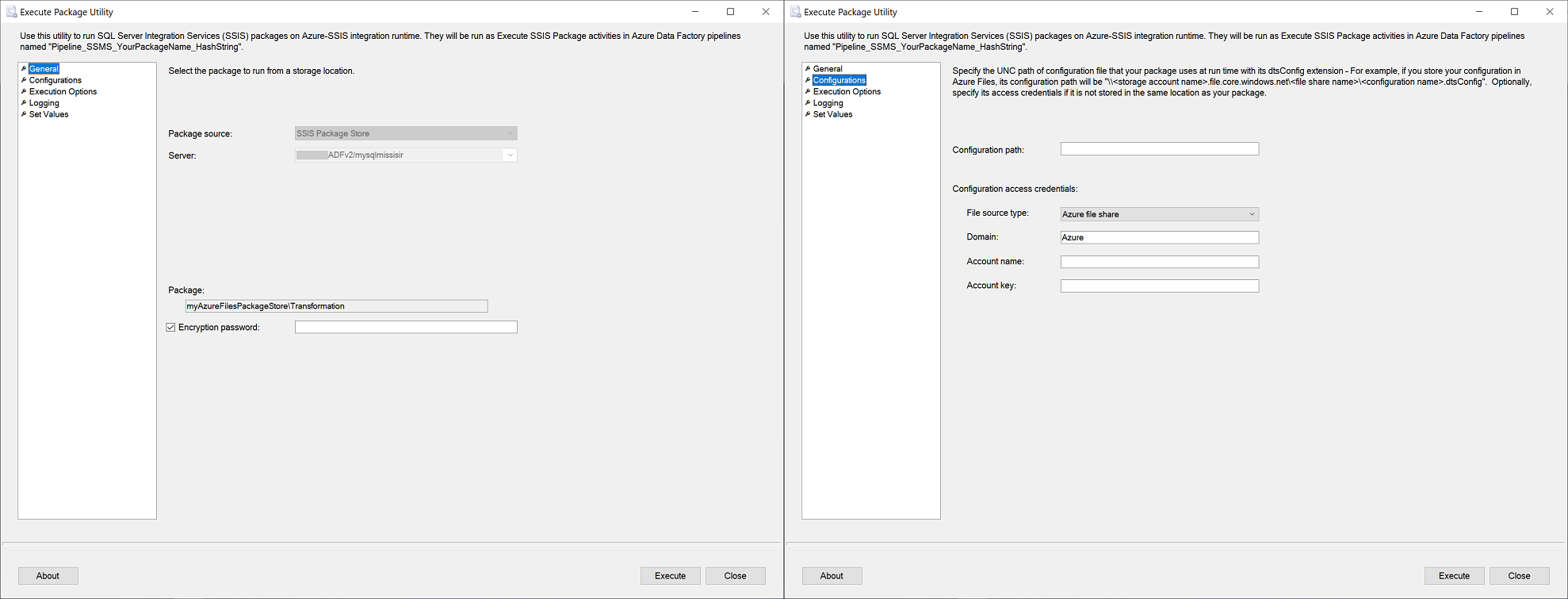Viewport: 1568px width, 599px height.
Task: Minimize the left Execute Package Utility window
Action: click(695, 12)
